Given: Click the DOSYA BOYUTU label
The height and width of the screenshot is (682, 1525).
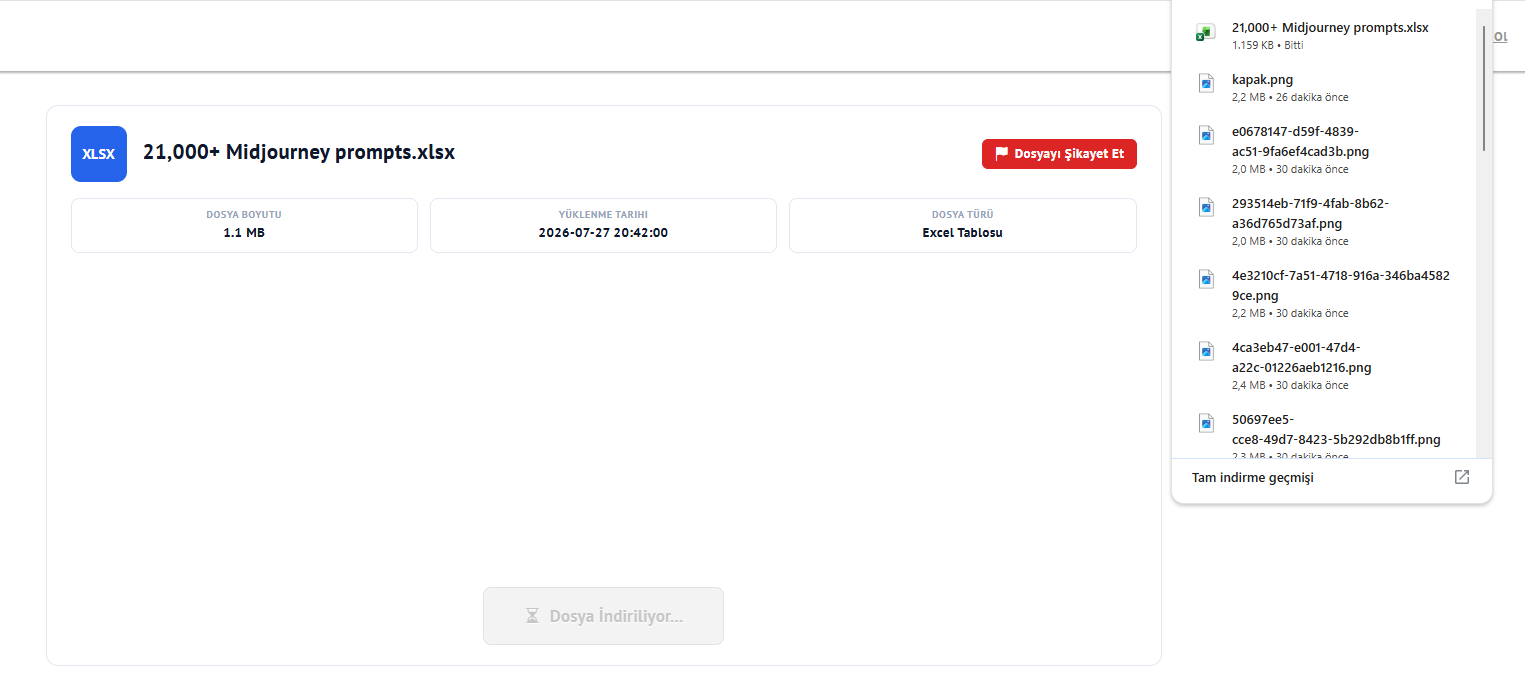Looking at the screenshot, I should click(x=244, y=214).
